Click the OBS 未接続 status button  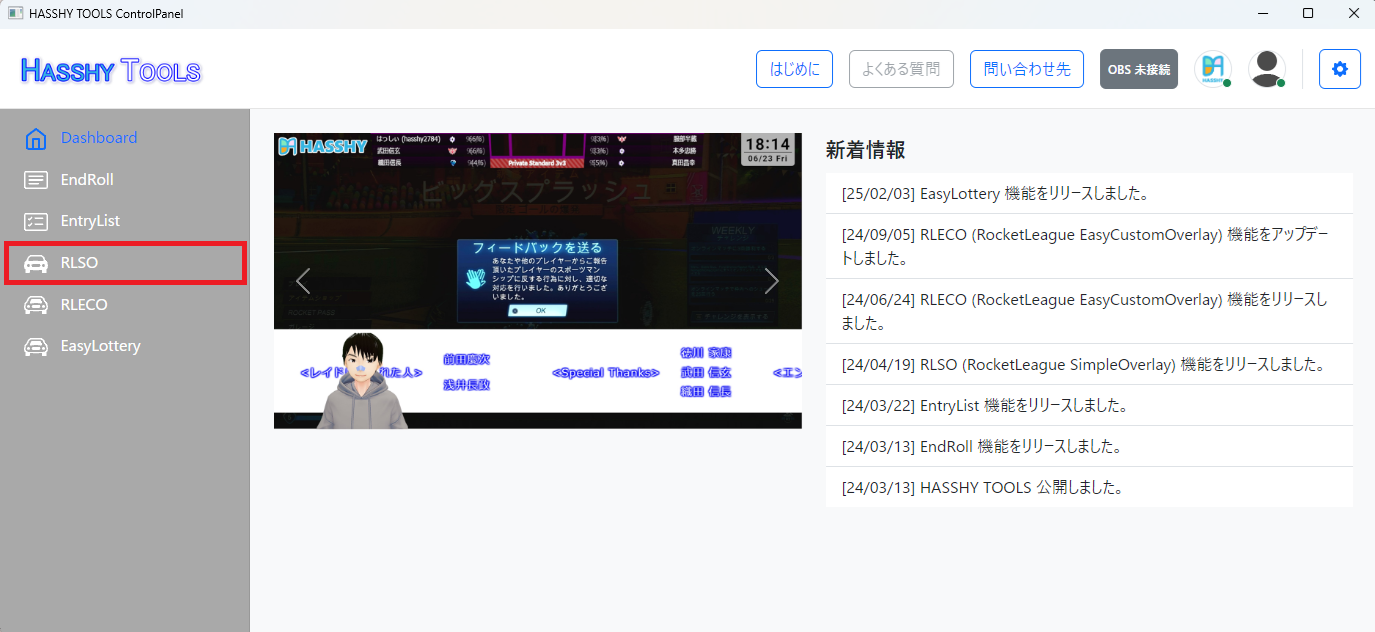pyautogui.click(x=1139, y=69)
